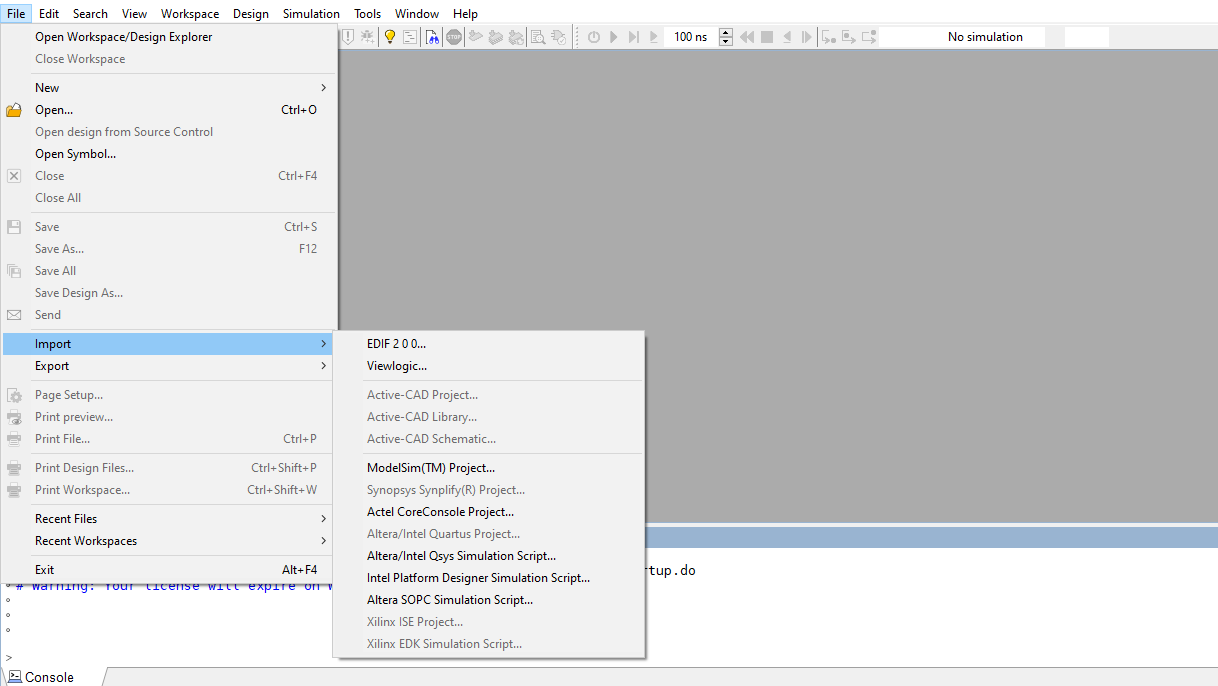Select Viewlogic... import option
This screenshot has height=686, width=1218.
pos(489,366)
